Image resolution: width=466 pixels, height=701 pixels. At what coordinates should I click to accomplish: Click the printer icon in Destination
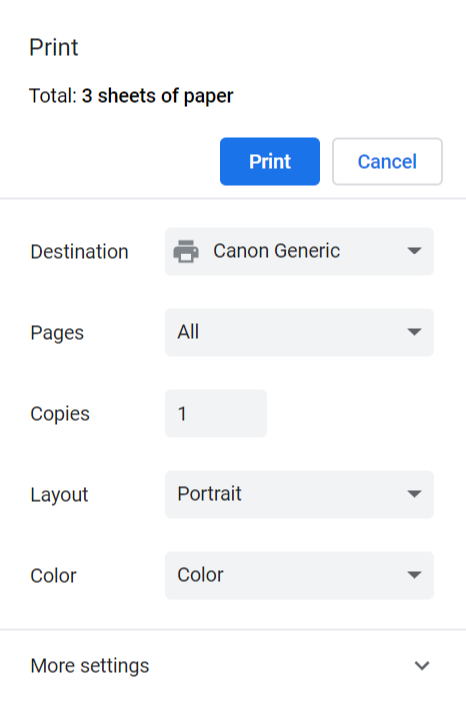tap(186, 251)
